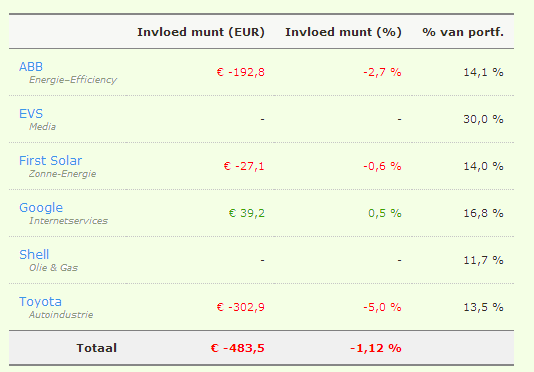Open the Shell stock link

(34, 255)
